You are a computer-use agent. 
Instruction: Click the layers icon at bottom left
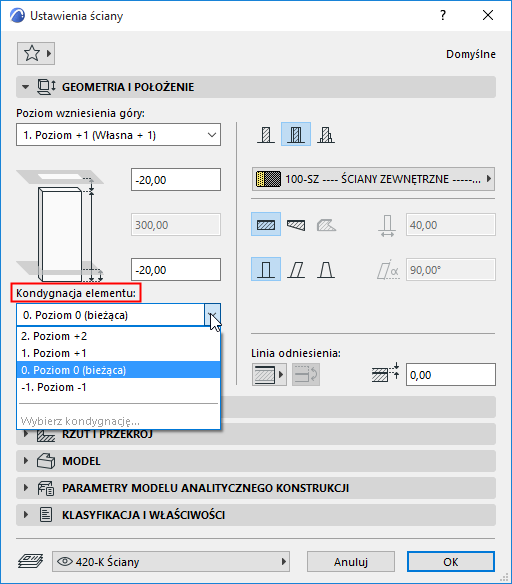(x=30, y=561)
